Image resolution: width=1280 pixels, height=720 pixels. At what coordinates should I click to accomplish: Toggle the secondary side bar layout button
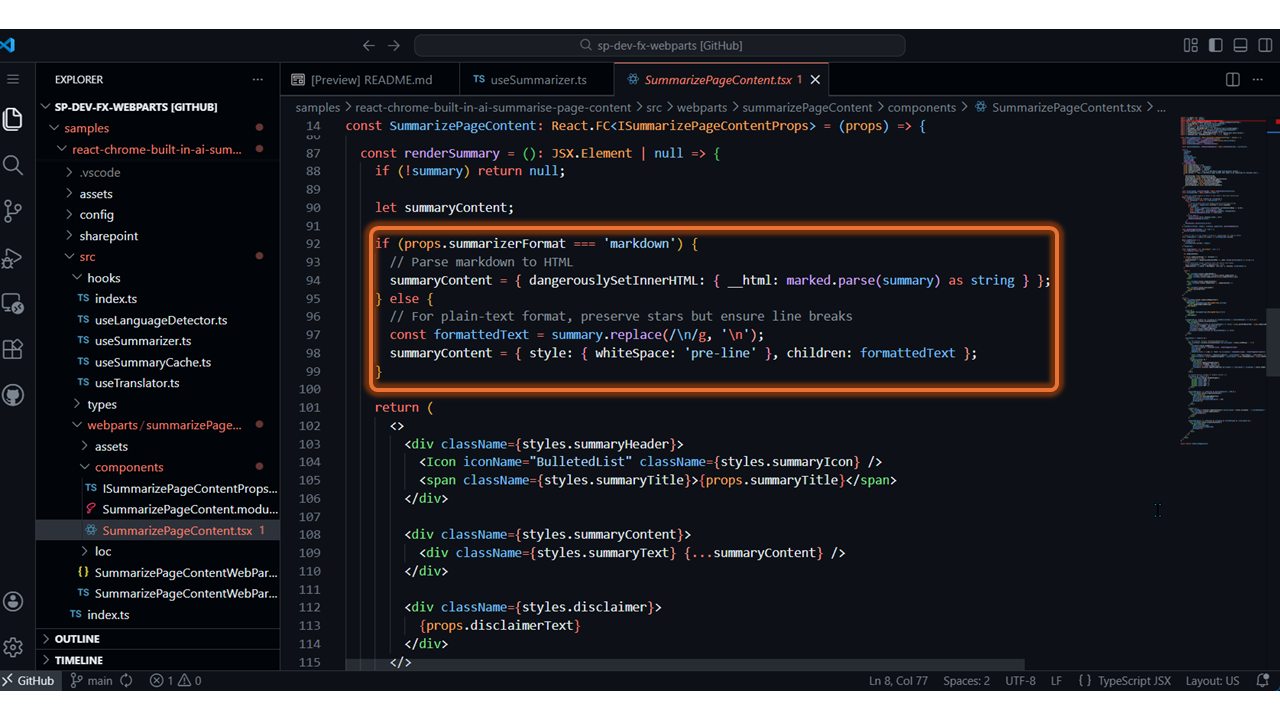click(x=1264, y=45)
